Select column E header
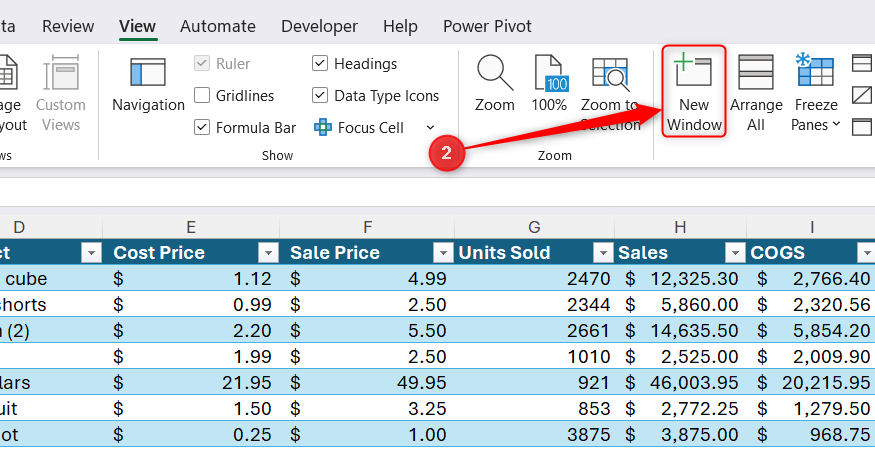The width and height of the screenshot is (875, 450). click(191, 227)
